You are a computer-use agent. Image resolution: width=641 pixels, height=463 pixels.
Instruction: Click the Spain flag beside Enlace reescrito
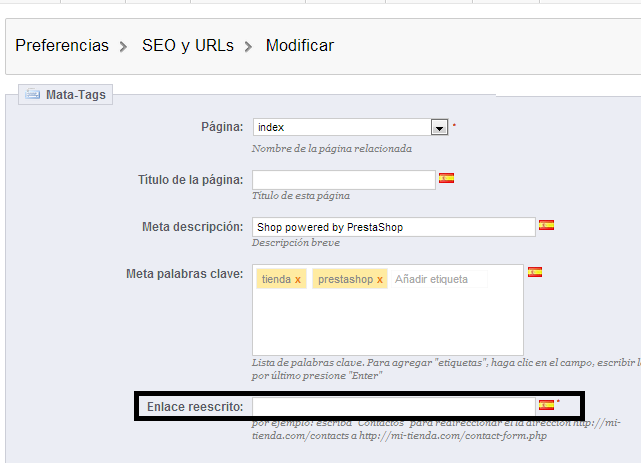(x=546, y=405)
